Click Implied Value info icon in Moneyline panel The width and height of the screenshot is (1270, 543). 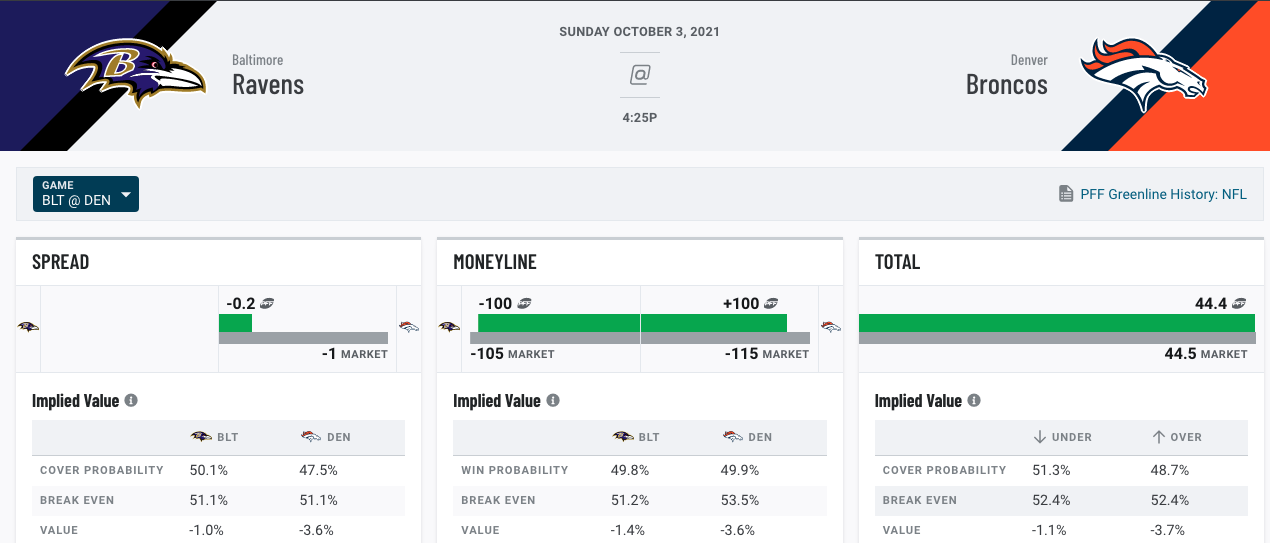click(553, 400)
